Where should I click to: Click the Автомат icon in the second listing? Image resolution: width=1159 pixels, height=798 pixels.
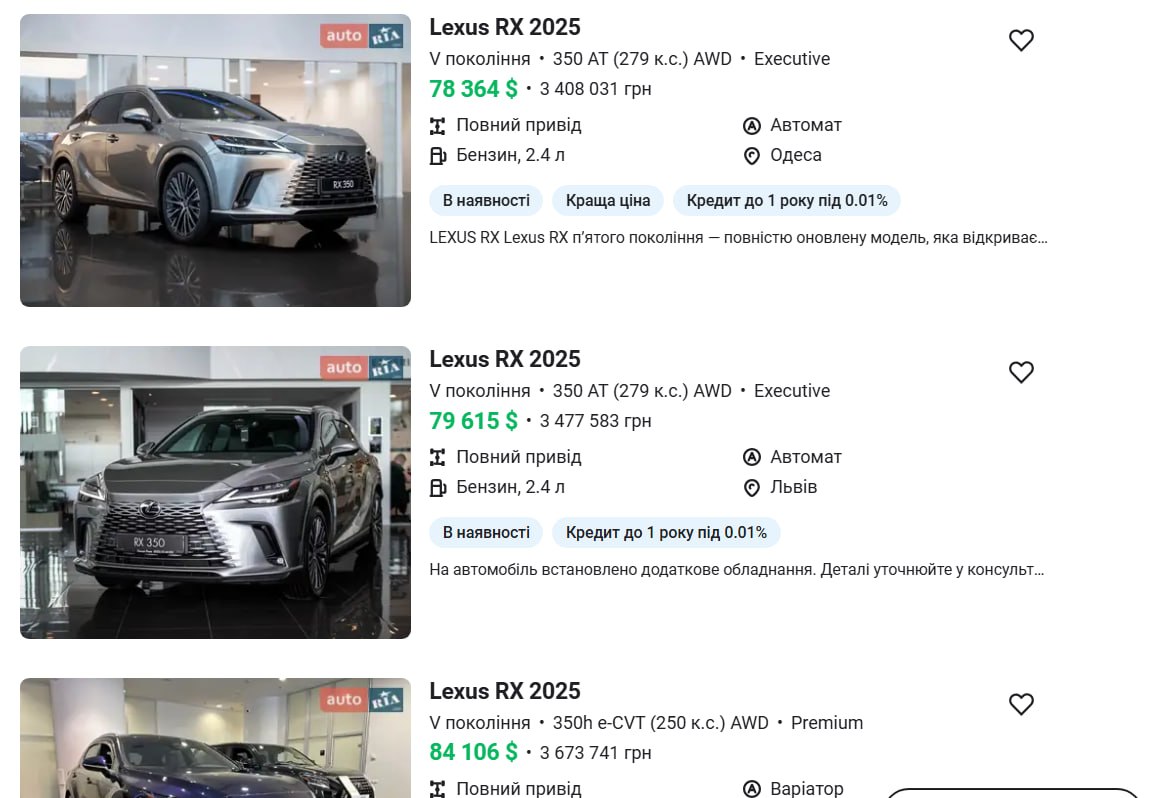(x=751, y=457)
